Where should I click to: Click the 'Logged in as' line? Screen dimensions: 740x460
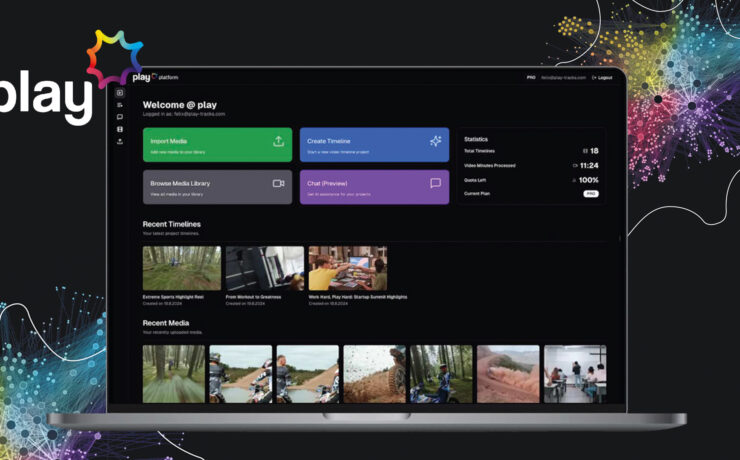[184, 114]
